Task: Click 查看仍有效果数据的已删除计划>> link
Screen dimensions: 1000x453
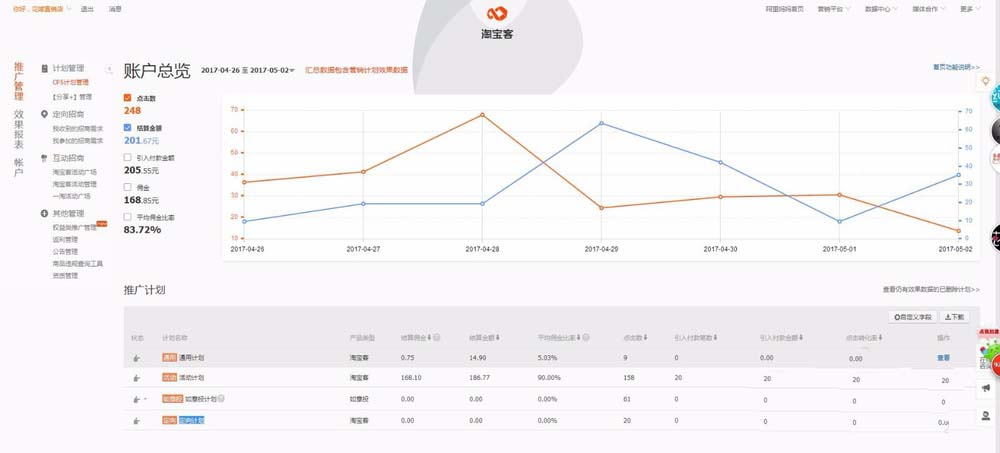Action: coord(931,290)
